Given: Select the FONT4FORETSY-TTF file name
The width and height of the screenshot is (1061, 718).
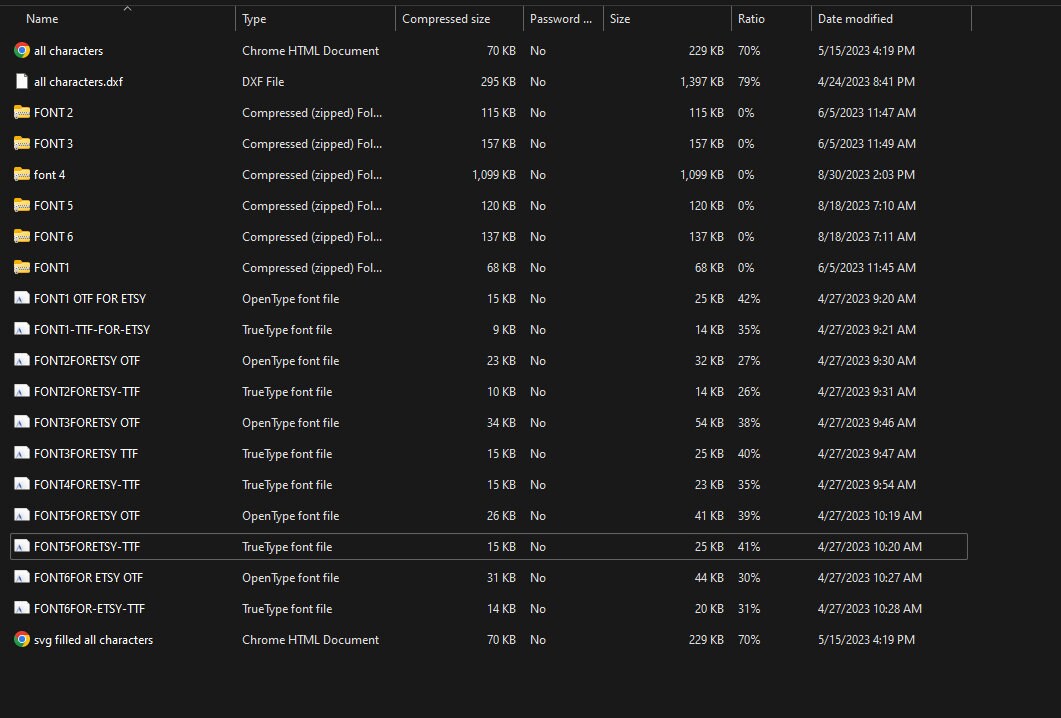Looking at the screenshot, I should pos(87,485).
